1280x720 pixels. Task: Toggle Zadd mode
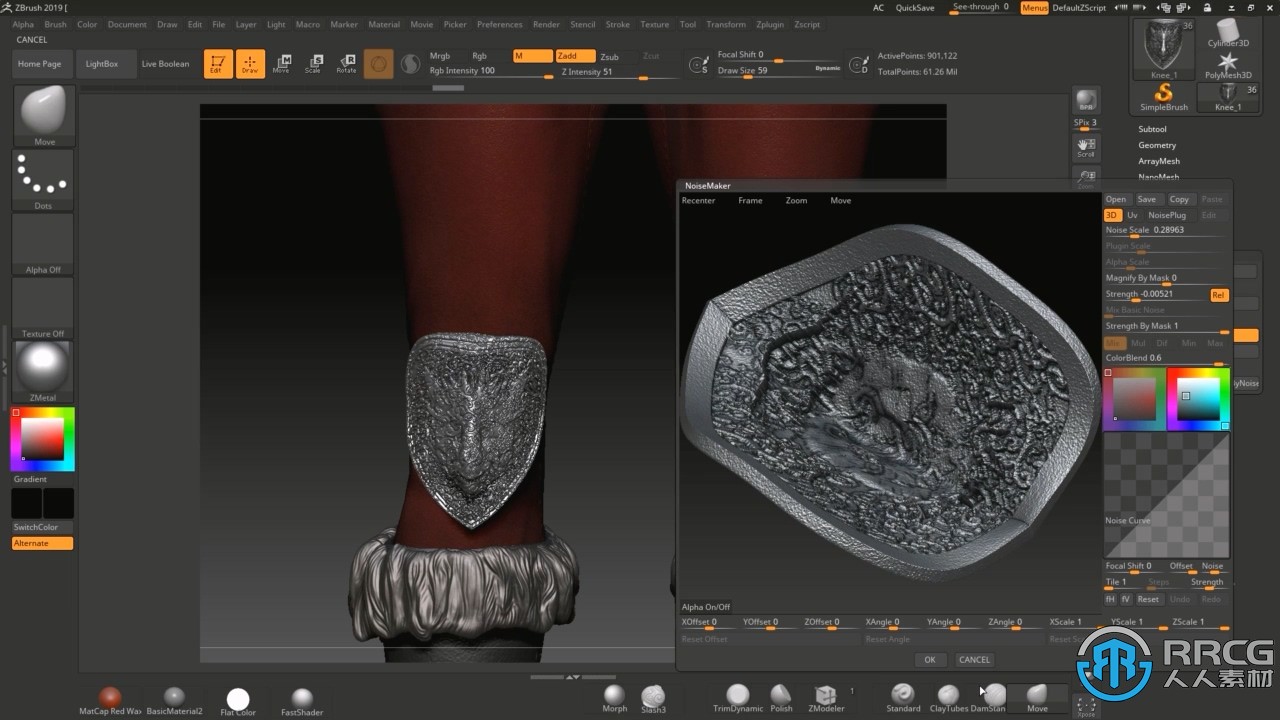click(575, 56)
